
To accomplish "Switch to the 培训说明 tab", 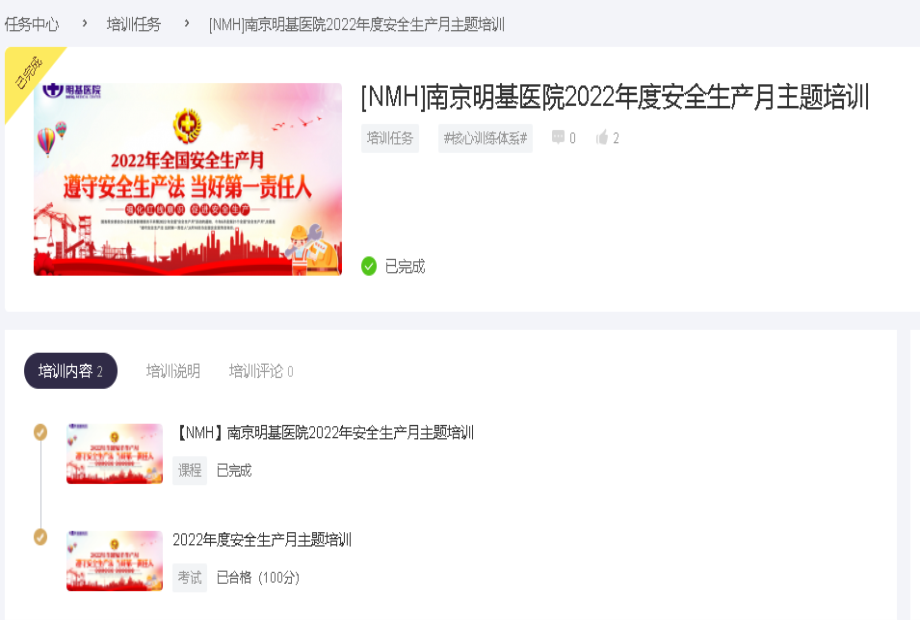I will pos(173,371).
